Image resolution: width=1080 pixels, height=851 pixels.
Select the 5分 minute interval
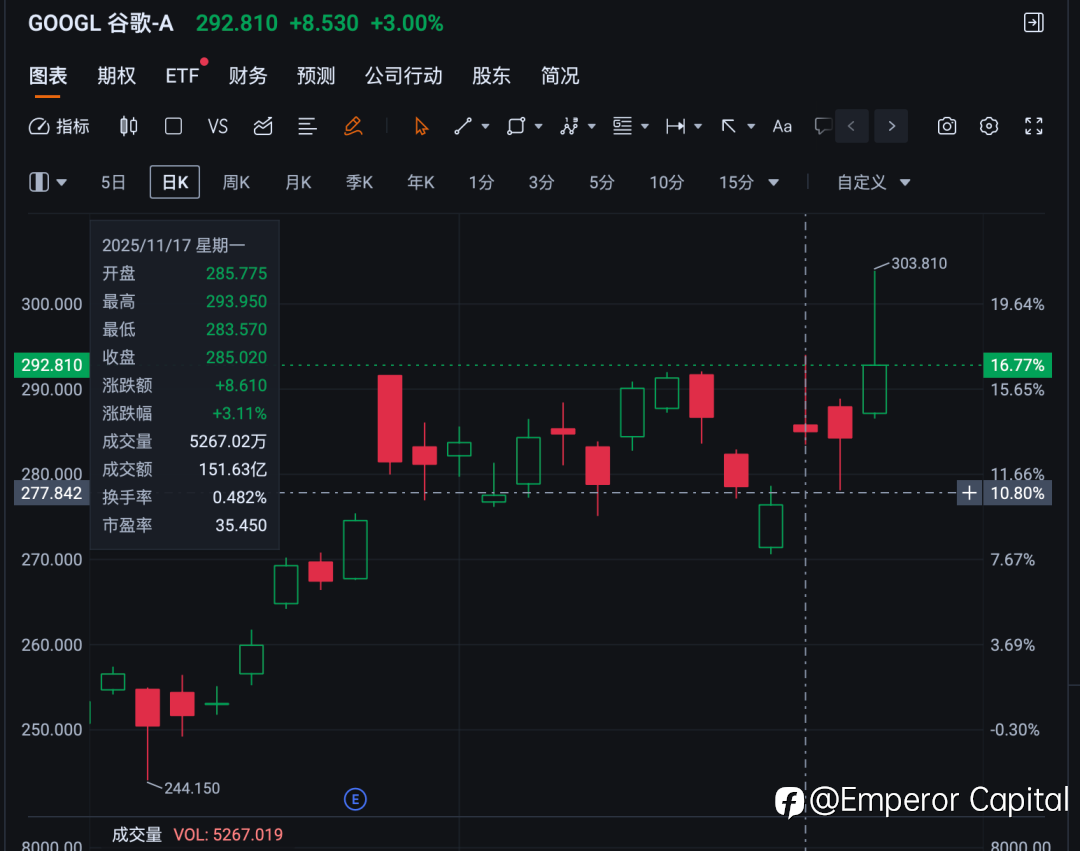pos(601,182)
